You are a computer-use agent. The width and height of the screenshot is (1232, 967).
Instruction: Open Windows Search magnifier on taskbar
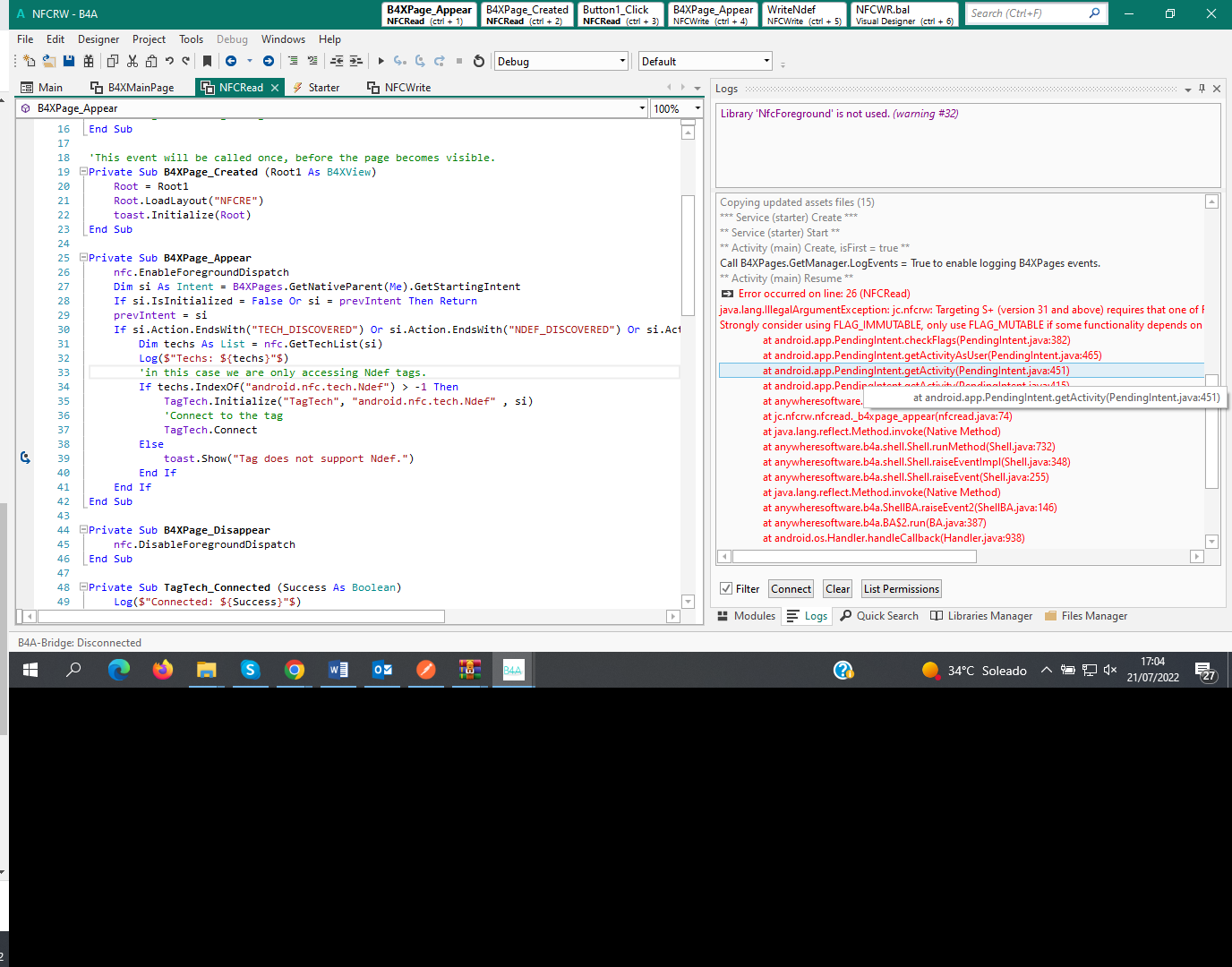click(73, 670)
